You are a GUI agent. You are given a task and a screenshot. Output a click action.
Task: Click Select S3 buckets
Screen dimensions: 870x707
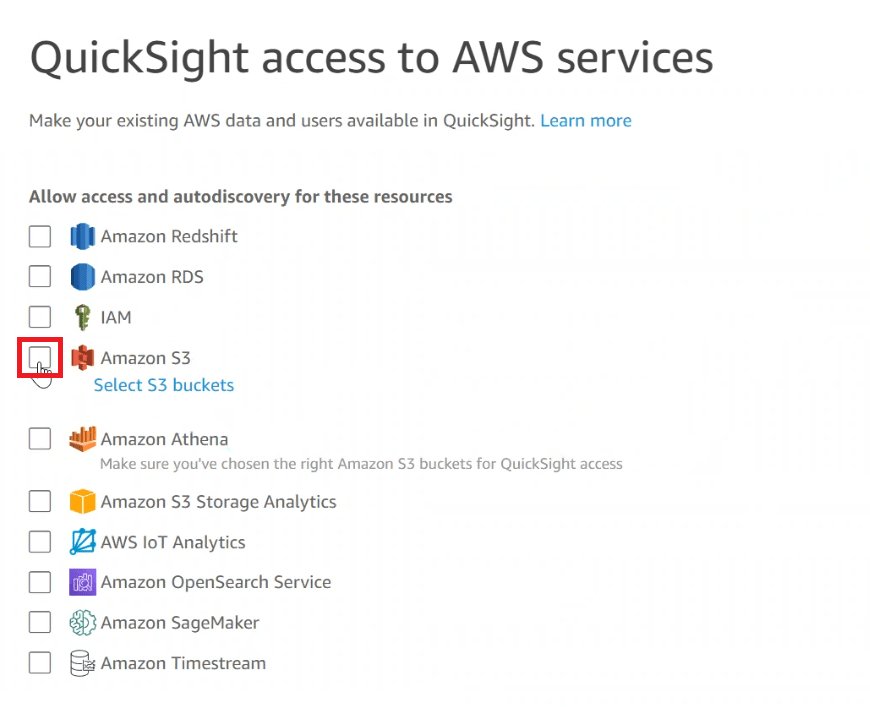point(163,384)
